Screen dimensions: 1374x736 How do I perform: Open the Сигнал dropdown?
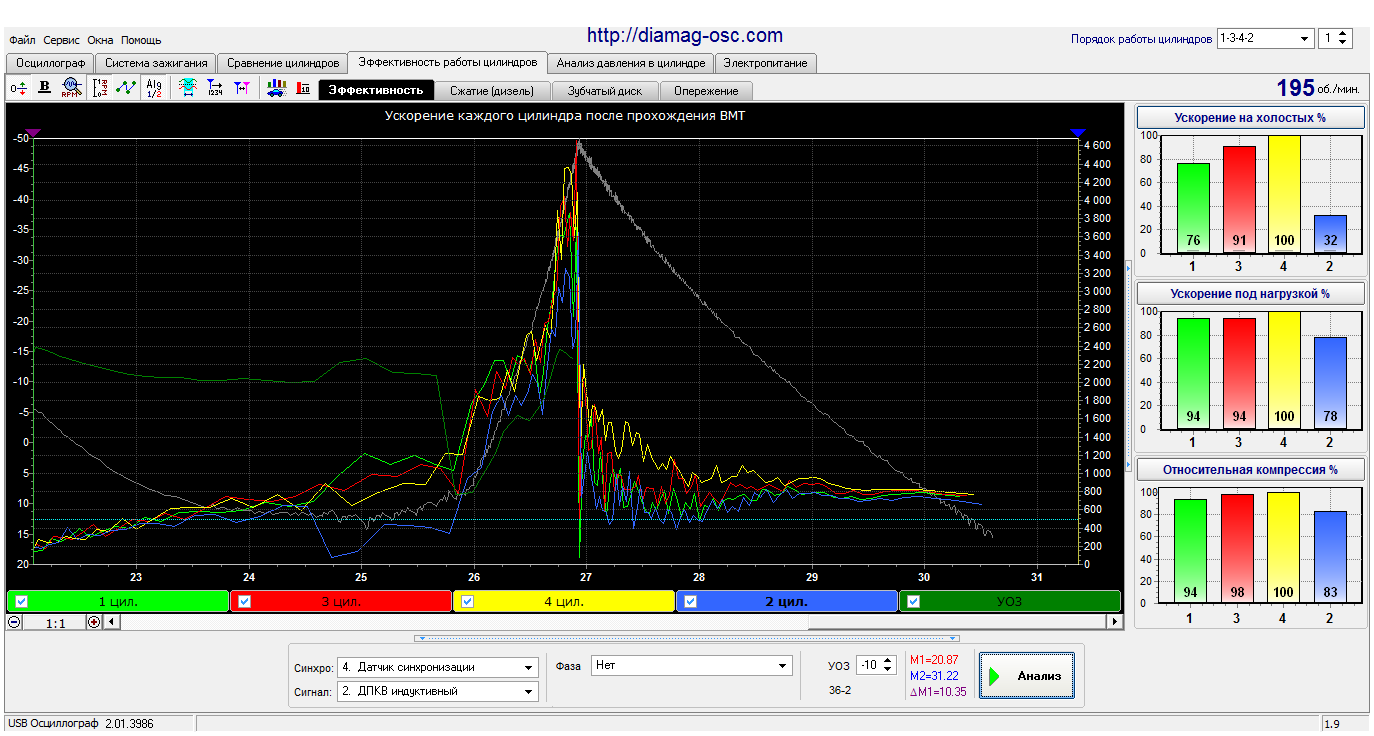point(438,691)
